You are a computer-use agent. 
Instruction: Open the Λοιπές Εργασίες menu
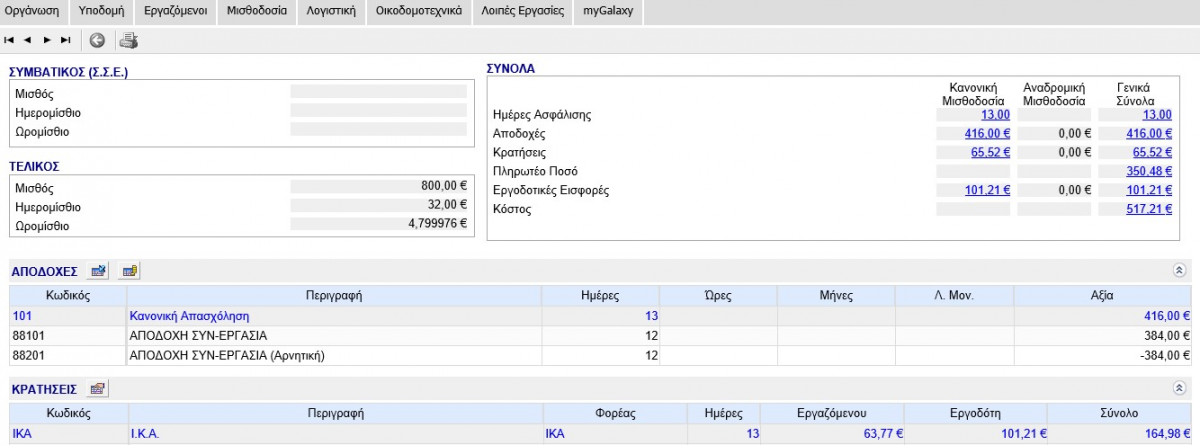coord(521,12)
